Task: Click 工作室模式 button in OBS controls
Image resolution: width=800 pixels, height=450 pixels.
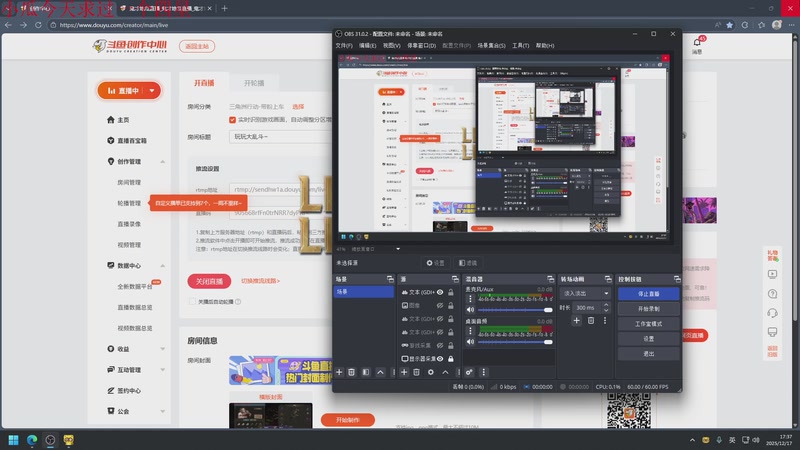Action: [648, 323]
